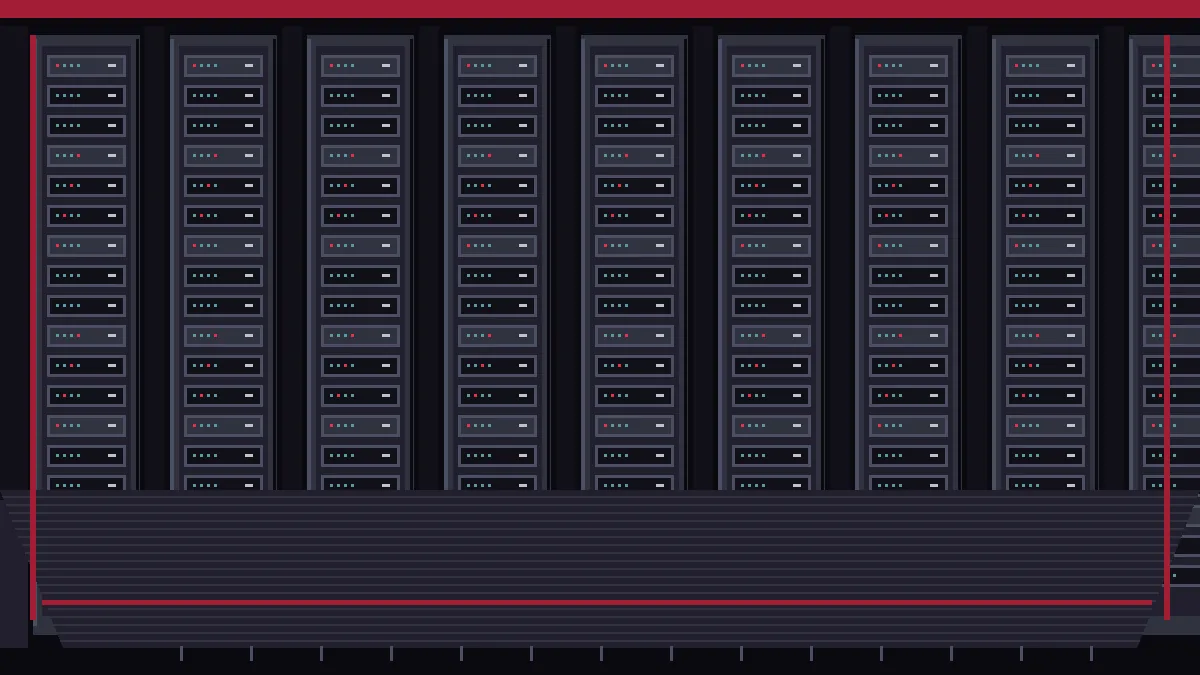Click the red horizontal line on the floor platform
The width and height of the screenshot is (1200, 675).
(597, 602)
